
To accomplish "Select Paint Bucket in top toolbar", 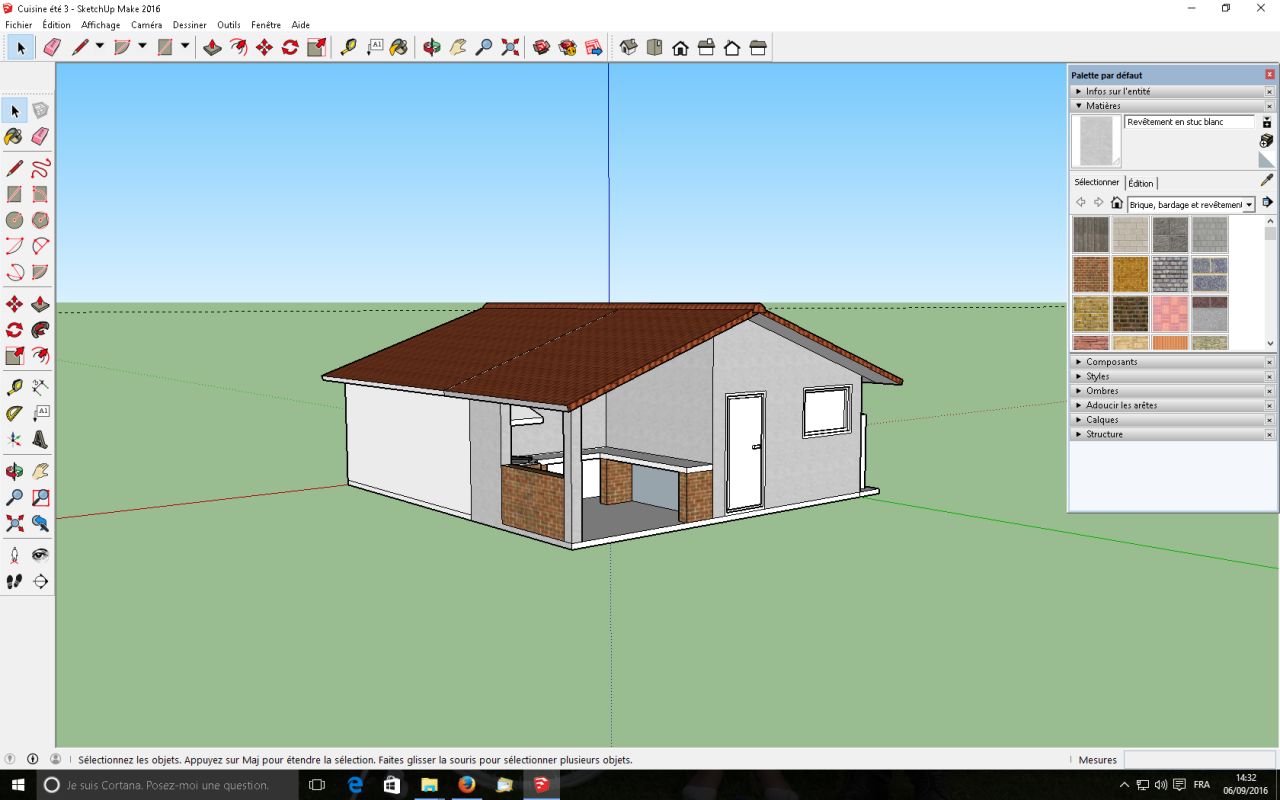I will click(399, 47).
